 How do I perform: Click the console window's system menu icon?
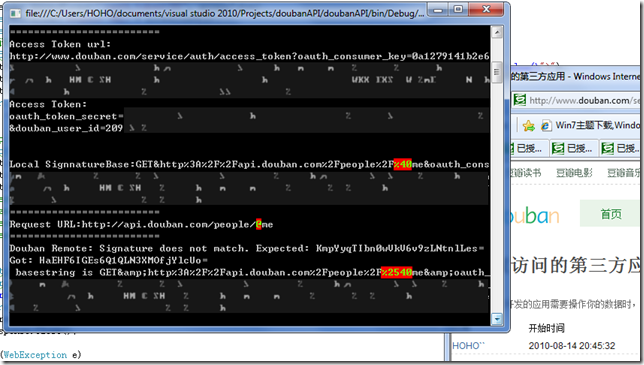tap(16, 14)
